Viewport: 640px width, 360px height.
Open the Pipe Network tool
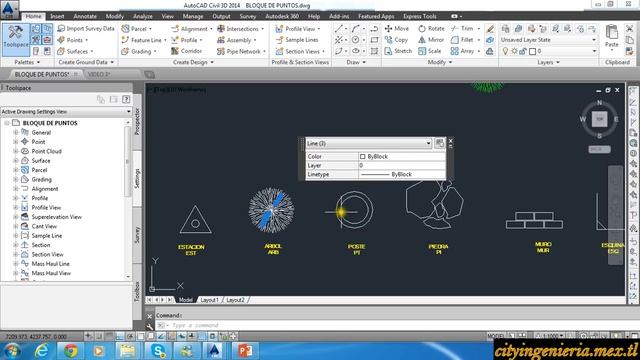[x=241, y=51]
